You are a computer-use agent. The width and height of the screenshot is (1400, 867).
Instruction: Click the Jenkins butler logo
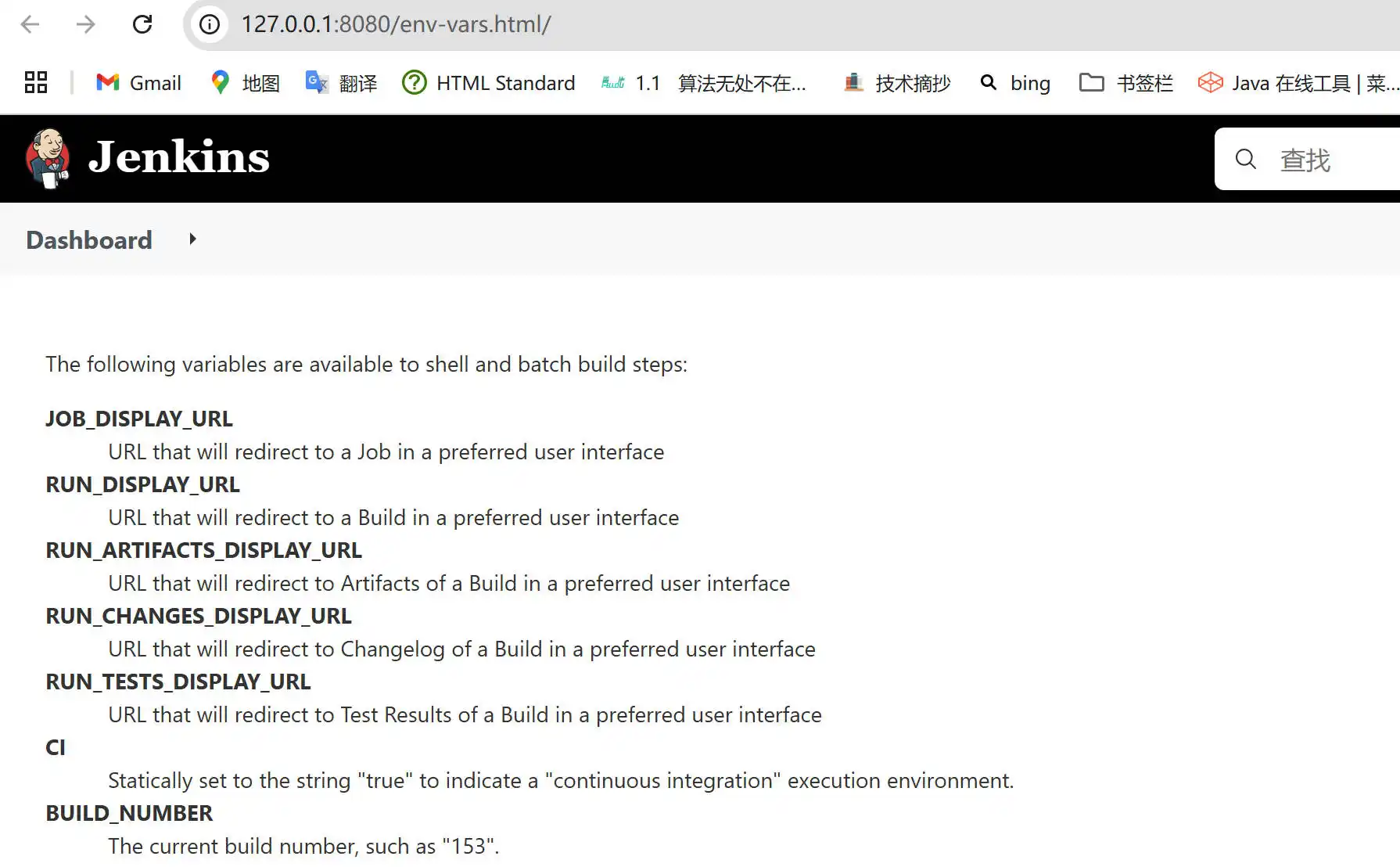click(48, 158)
